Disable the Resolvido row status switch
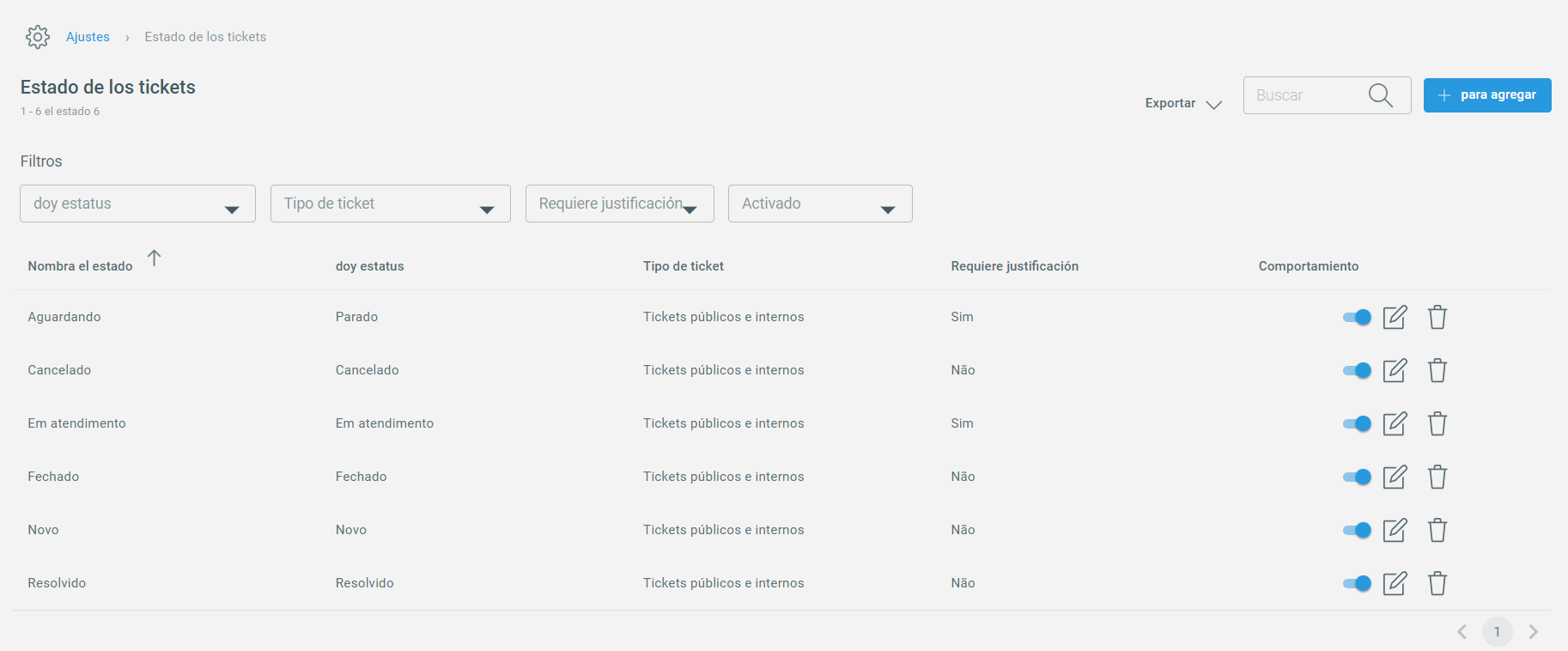 click(1357, 584)
